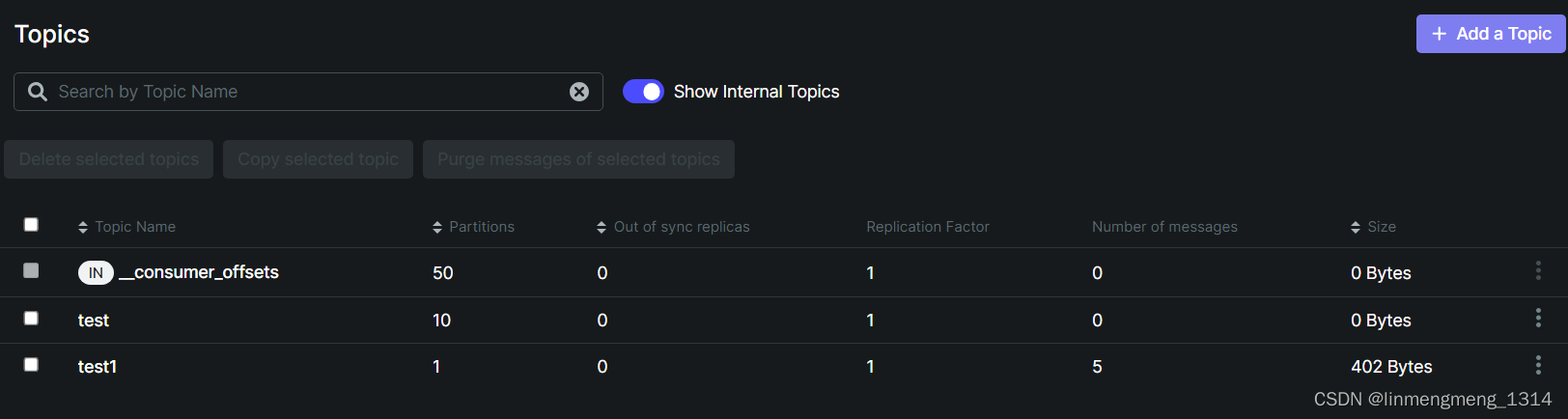This screenshot has width=1568, height=419.
Task: Click the Add a Topic button
Action: tap(1490, 34)
